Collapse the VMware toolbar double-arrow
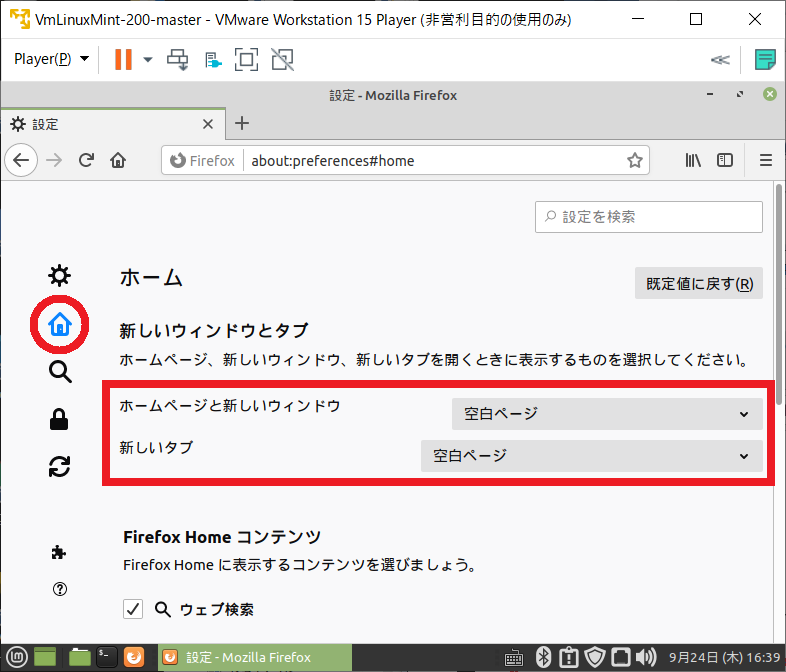 tap(720, 60)
